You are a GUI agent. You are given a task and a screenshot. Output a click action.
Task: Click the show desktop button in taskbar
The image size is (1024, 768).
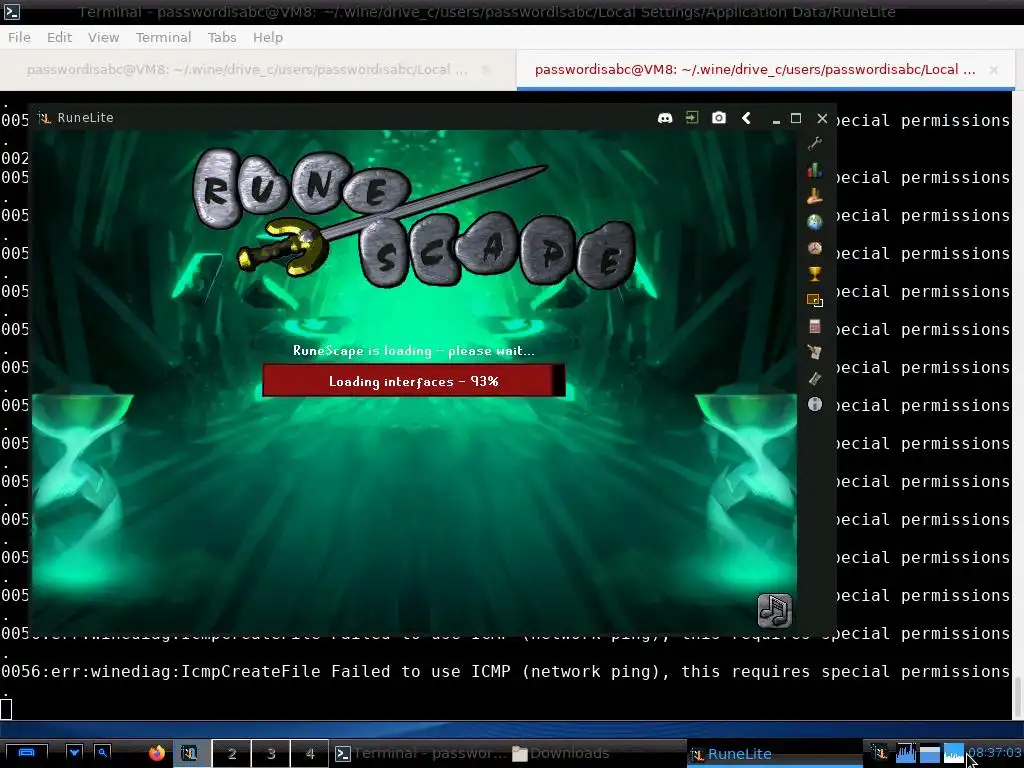[x=26, y=753]
